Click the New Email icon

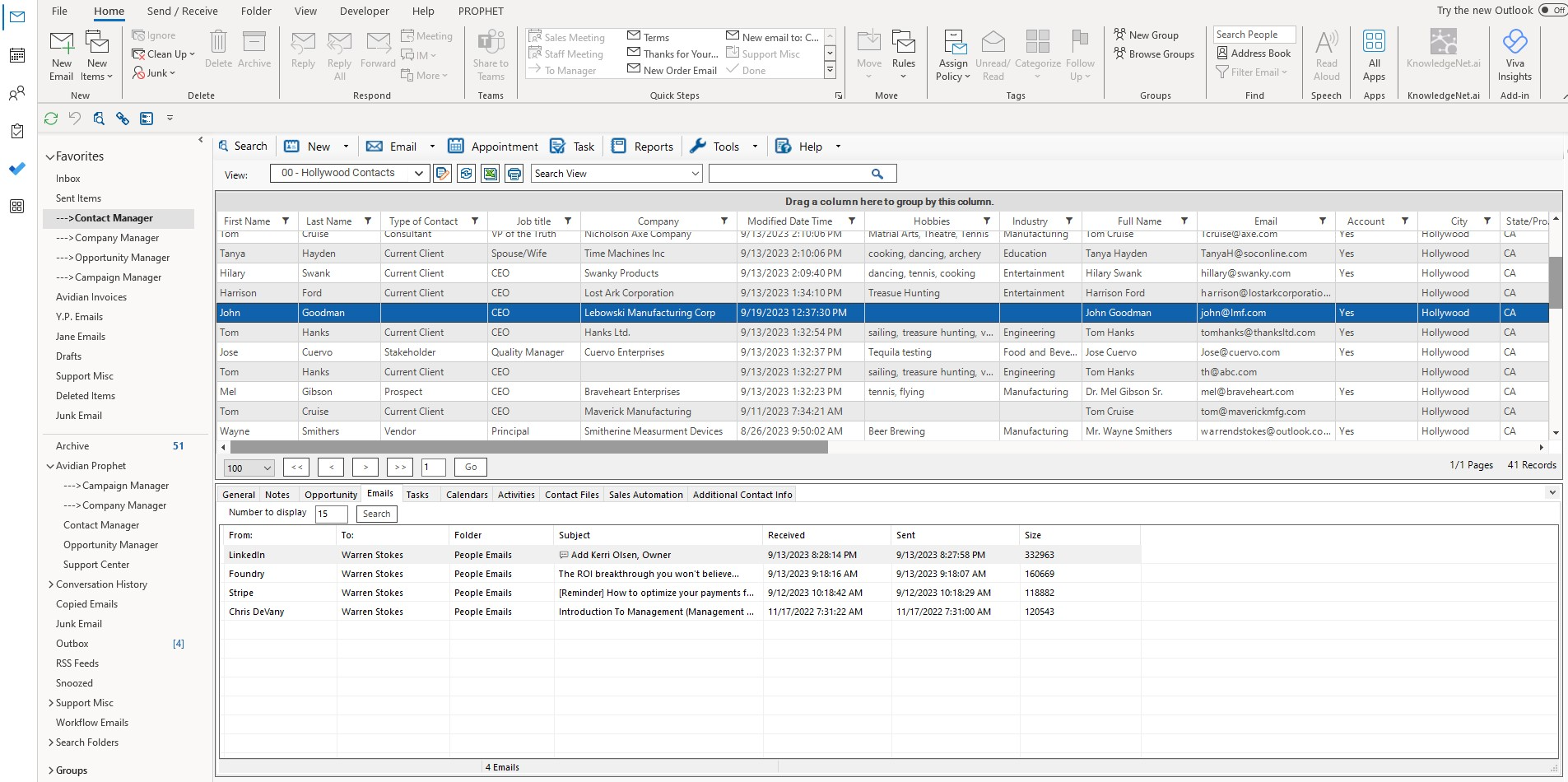click(62, 55)
